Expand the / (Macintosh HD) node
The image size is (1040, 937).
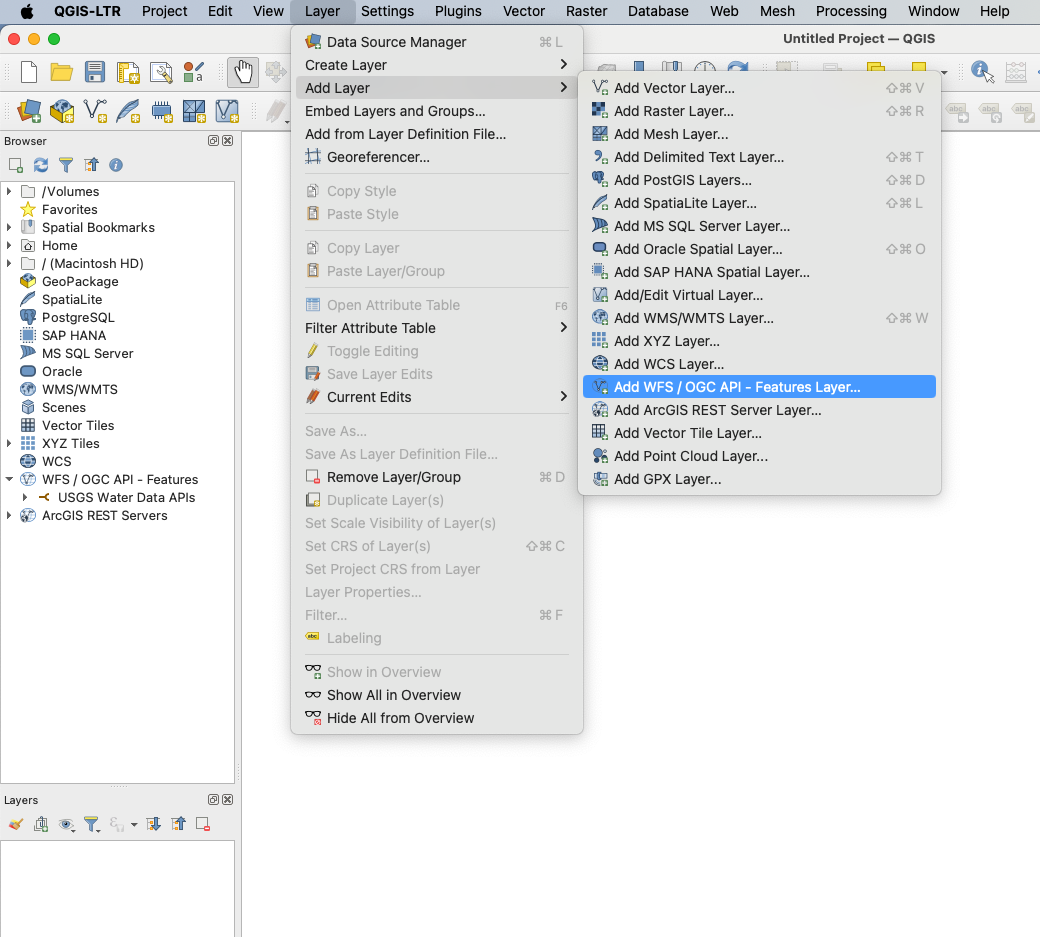click(9, 263)
